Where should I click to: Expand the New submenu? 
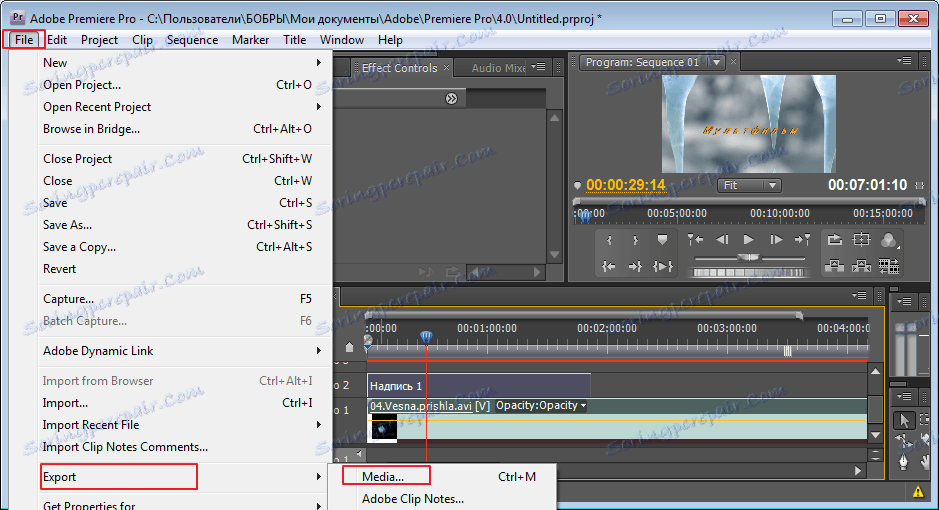coord(184,63)
